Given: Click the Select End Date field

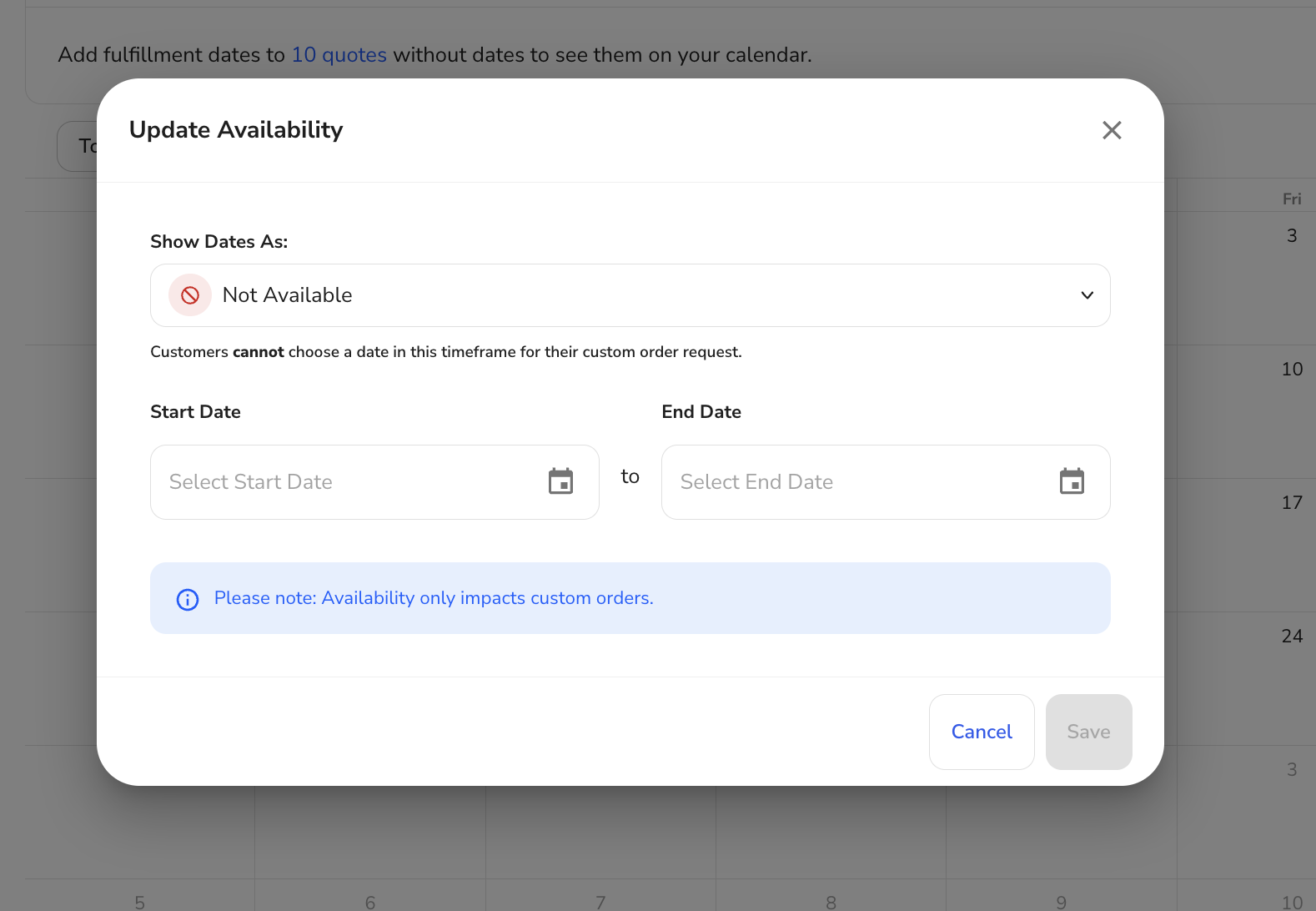Looking at the screenshot, I should point(886,482).
